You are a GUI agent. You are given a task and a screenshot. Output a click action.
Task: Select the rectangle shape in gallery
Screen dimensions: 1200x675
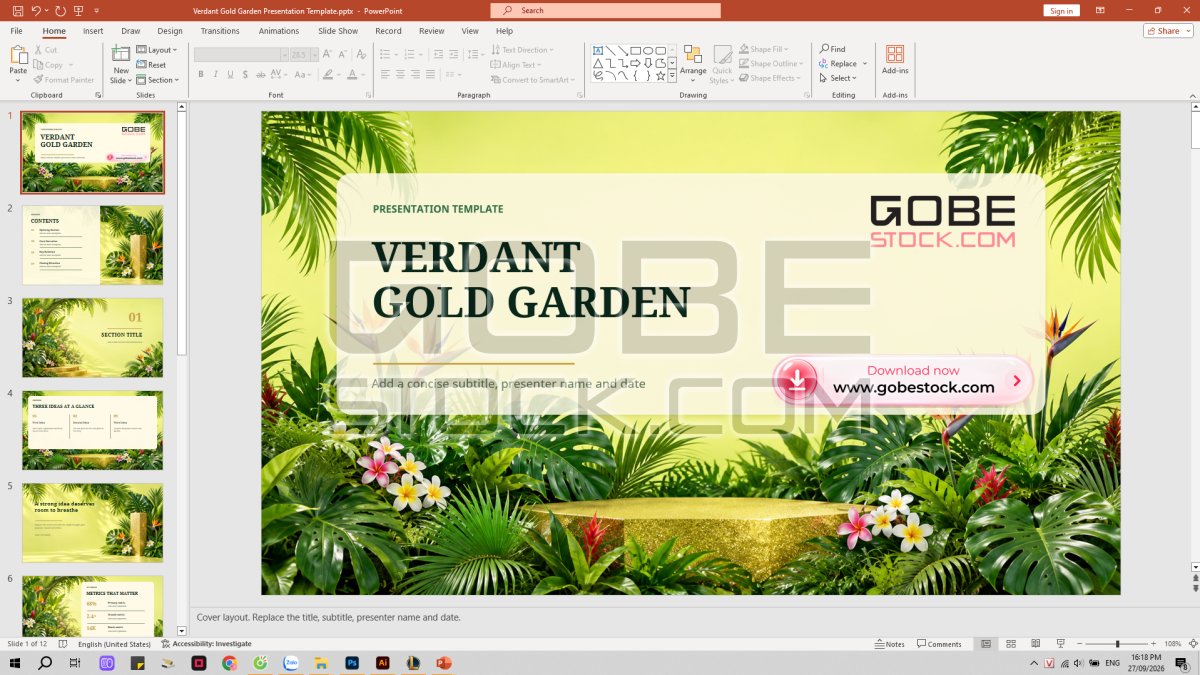click(x=635, y=50)
